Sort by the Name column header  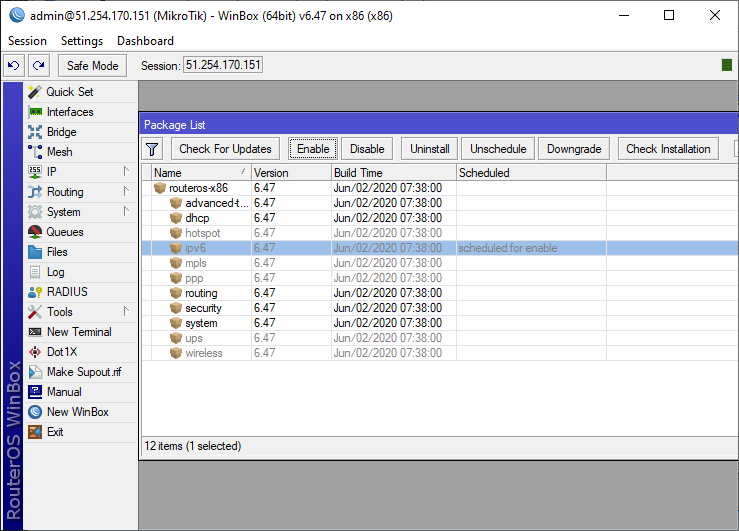(x=201, y=173)
